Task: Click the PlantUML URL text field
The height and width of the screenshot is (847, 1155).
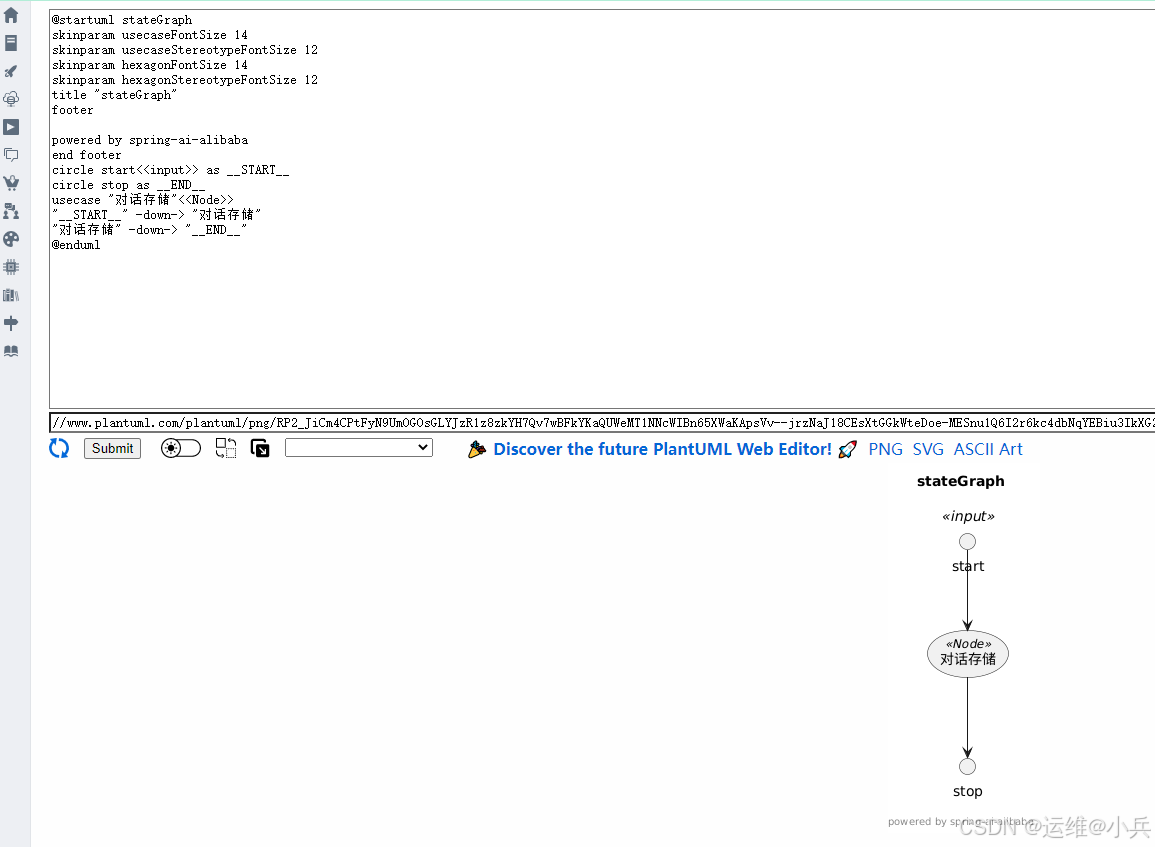Action: [x=602, y=423]
